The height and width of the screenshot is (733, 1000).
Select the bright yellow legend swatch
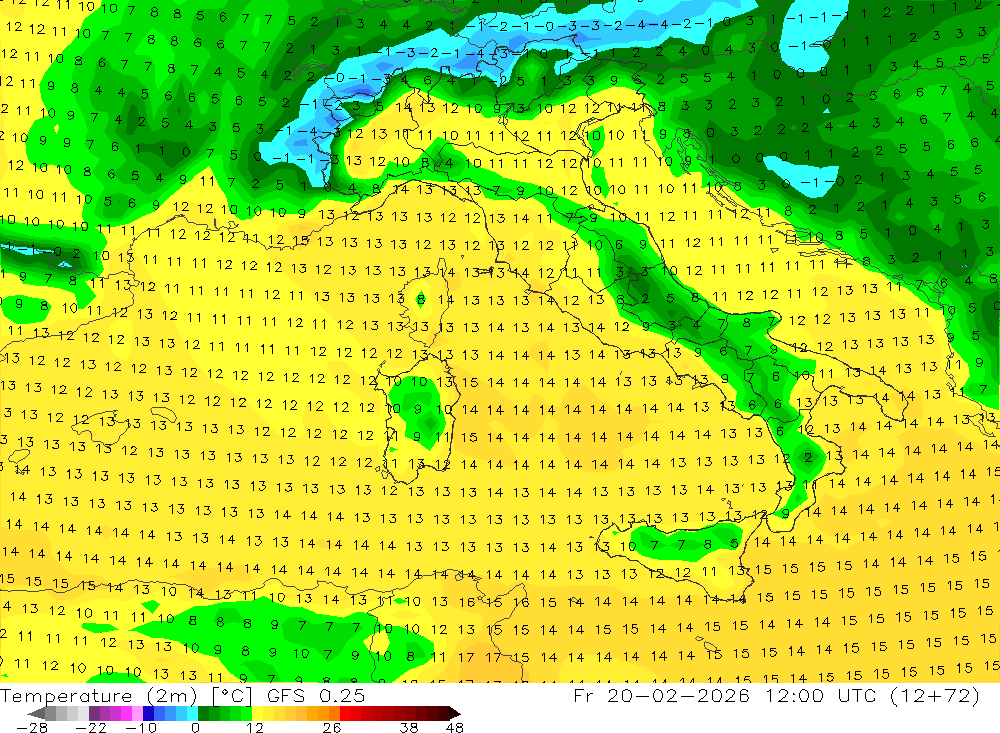point(258,713)
